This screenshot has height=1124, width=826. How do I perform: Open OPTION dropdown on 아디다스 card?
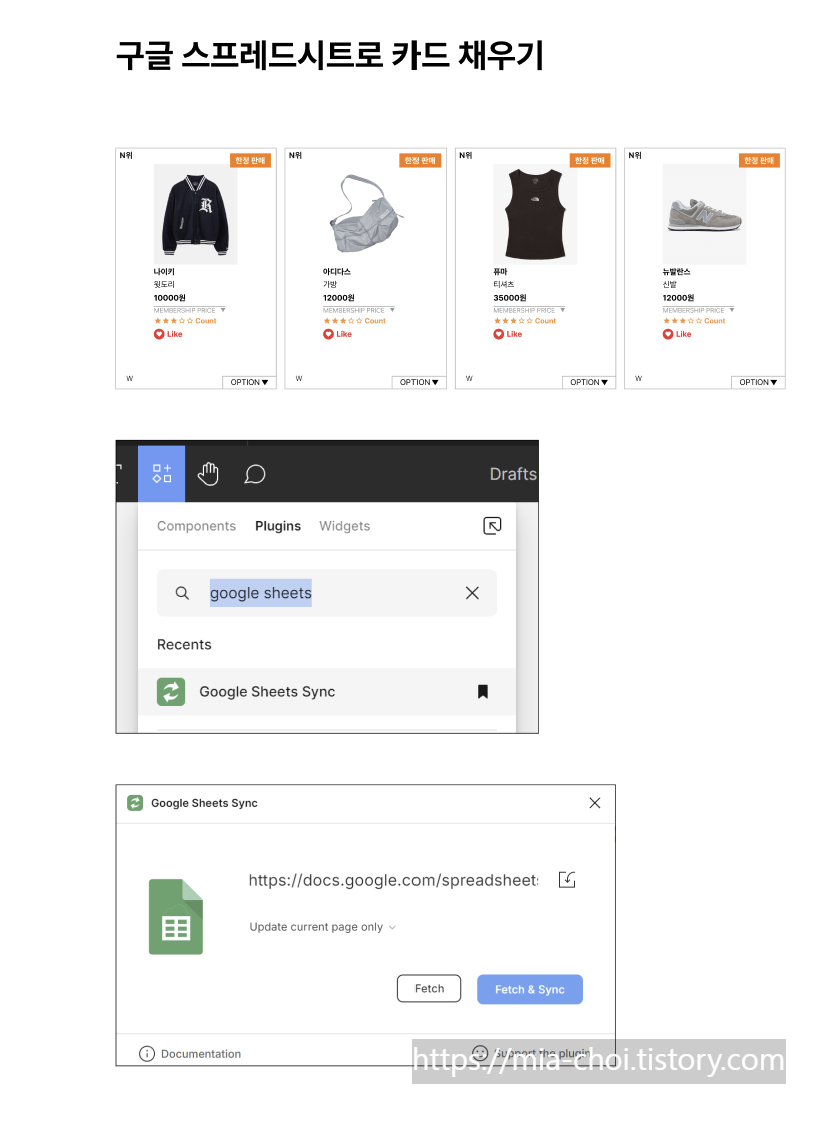(419, 382)
